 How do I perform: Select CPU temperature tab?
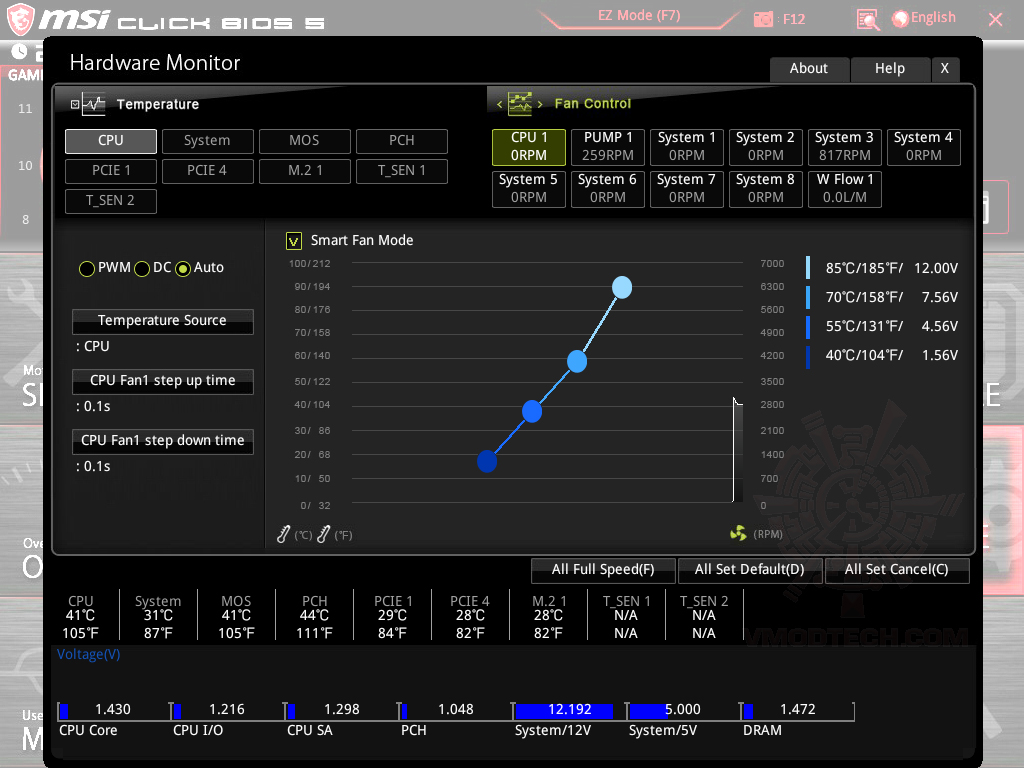[111, 141]
